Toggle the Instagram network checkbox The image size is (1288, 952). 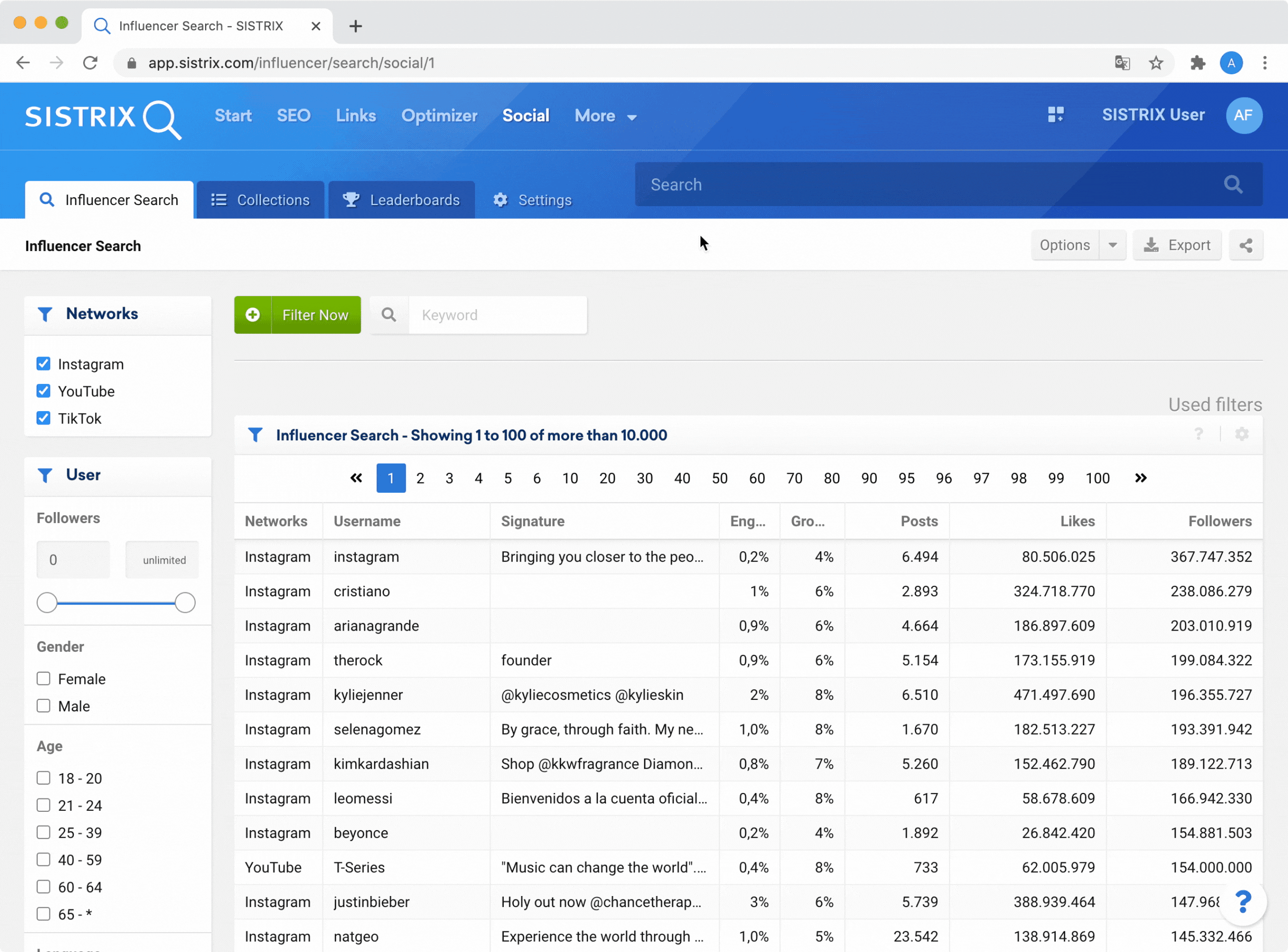coord(42,363)
